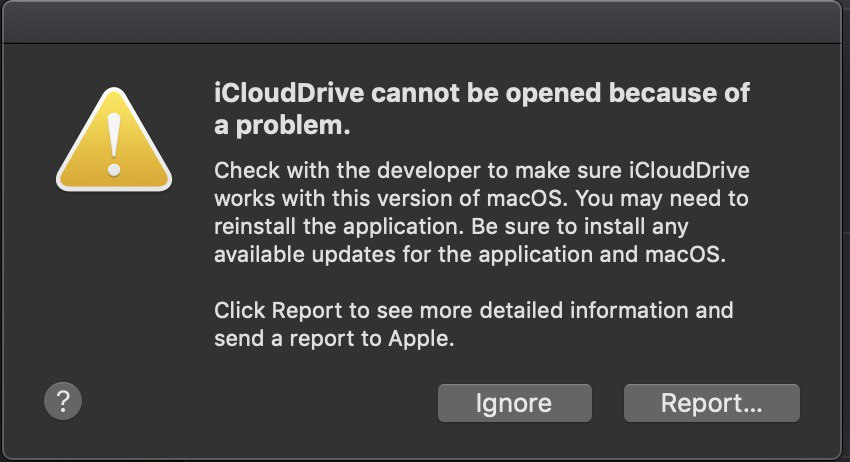The height and width of the screenshot is (462, 850).
Task: Click the line "Click Report to see more"
Action: (473, 311)
